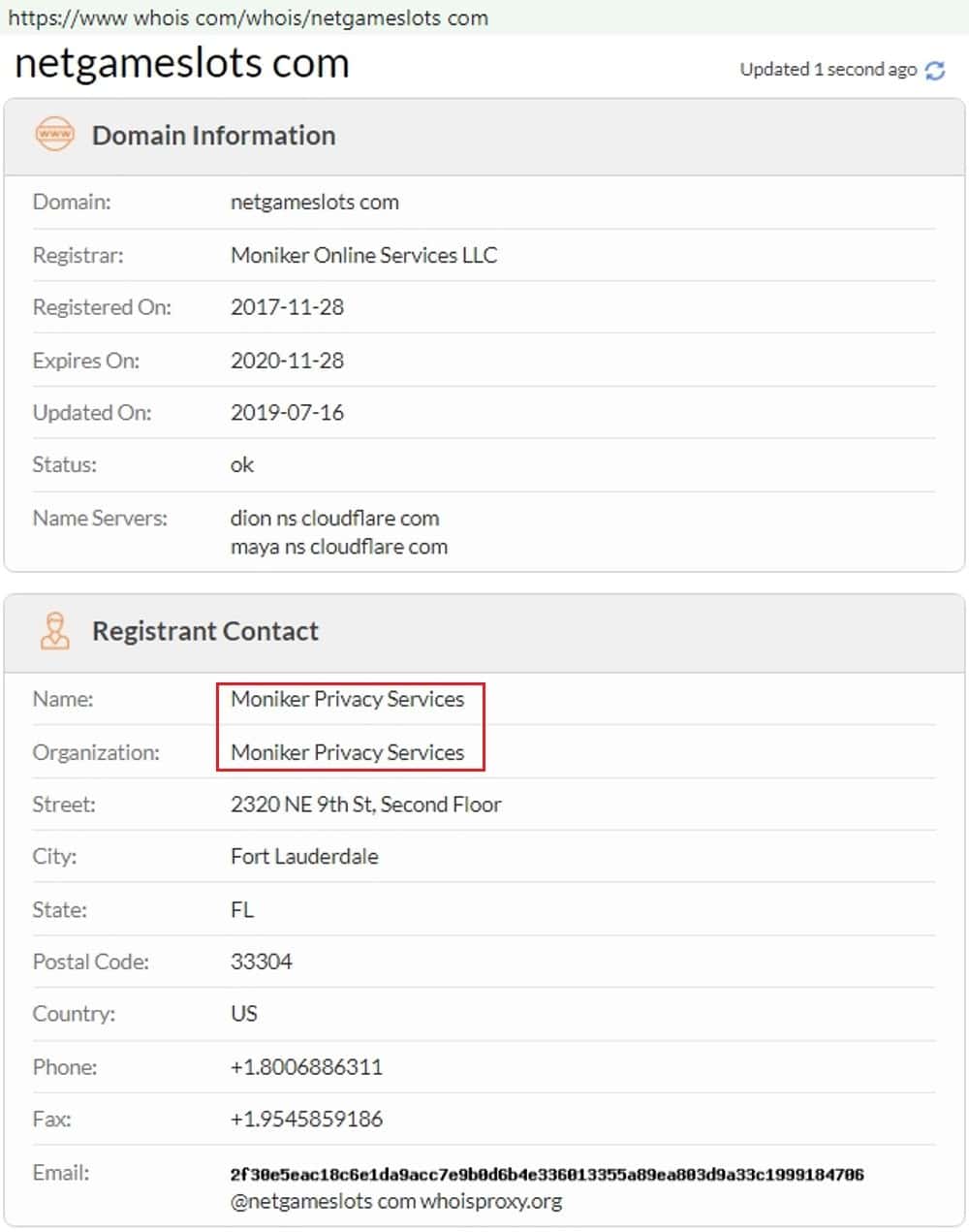This screenshot has height=1232, width=969.
Task: Click the whois.com URL at top
Action: pyautogui.click(x=248, y=17)
